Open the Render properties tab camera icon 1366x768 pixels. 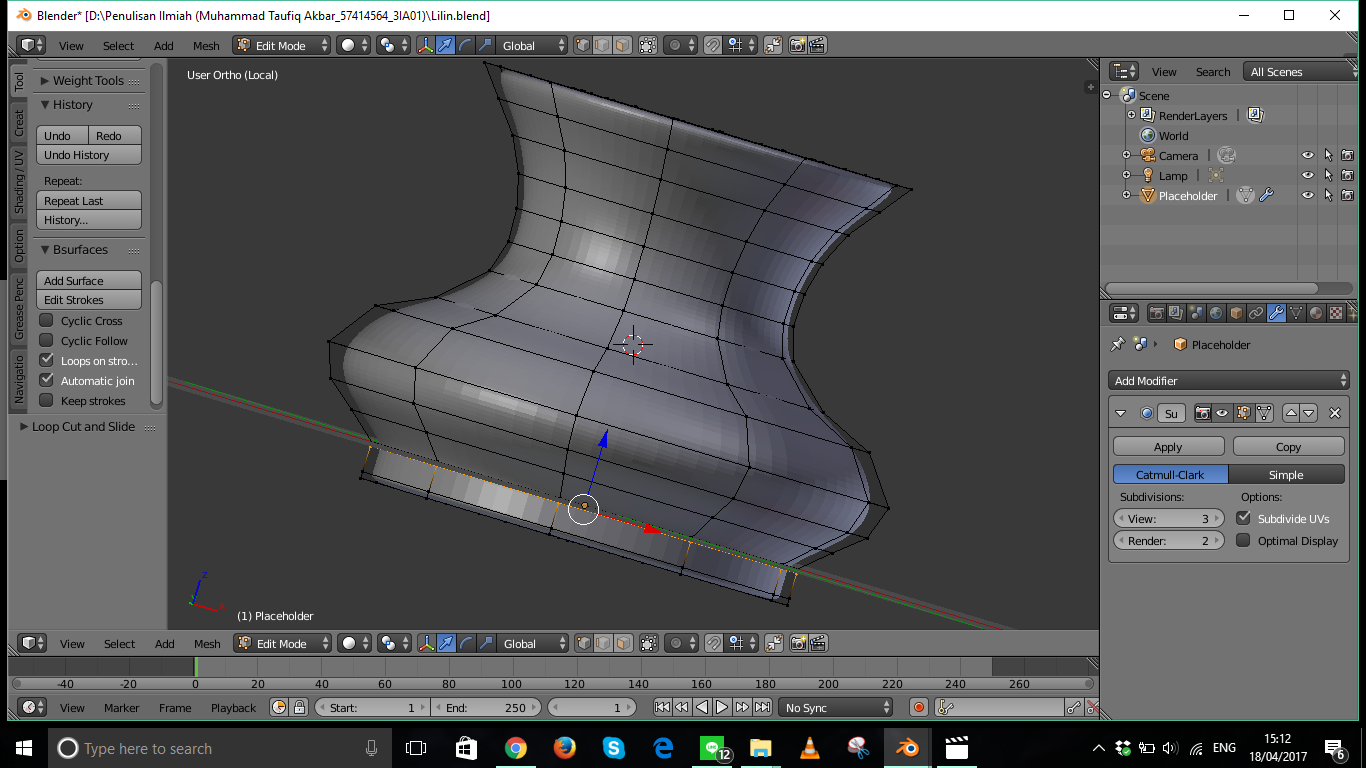pos(1157,313)
